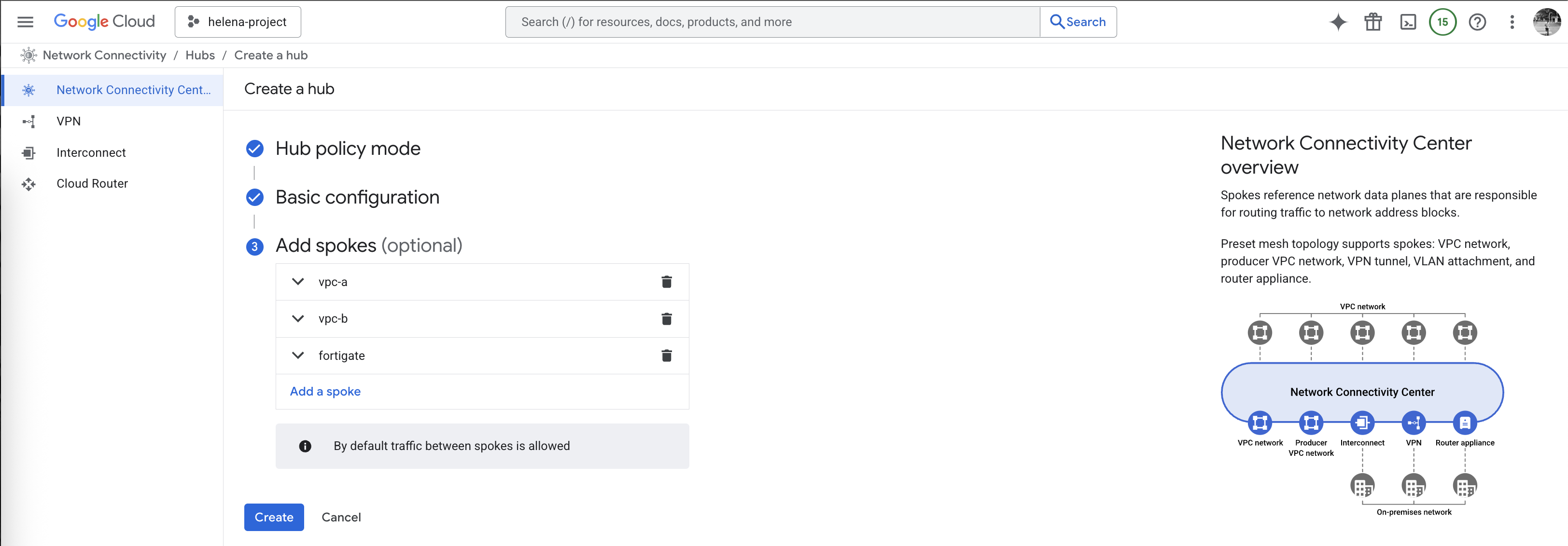Image resolution: width=1568 pixels, height=546 pixels.
Task: Open the main navigation hamburger menu
Action: coord(25,22)
